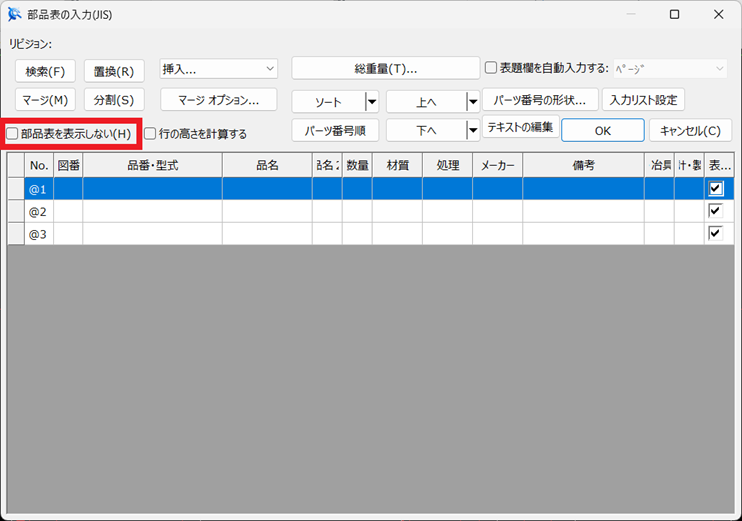Click the 上へ move up button
This screenshot has width=742, height=521.
point(426,102)
